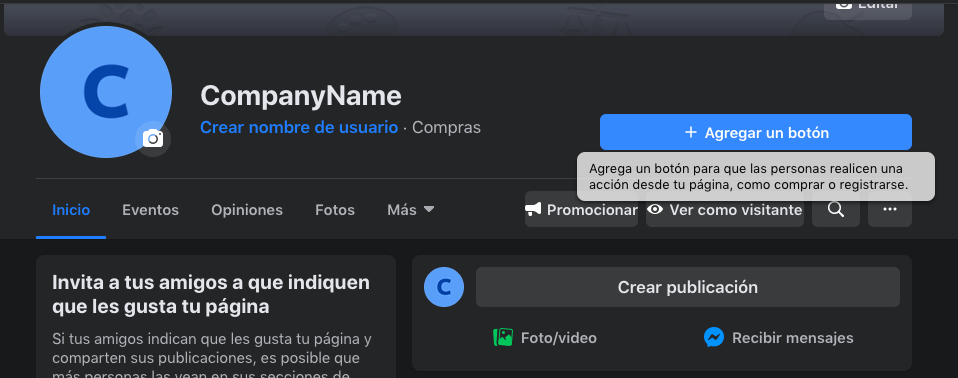
Task: Open Crear nombre de usuario link
Action: point(299,128)
